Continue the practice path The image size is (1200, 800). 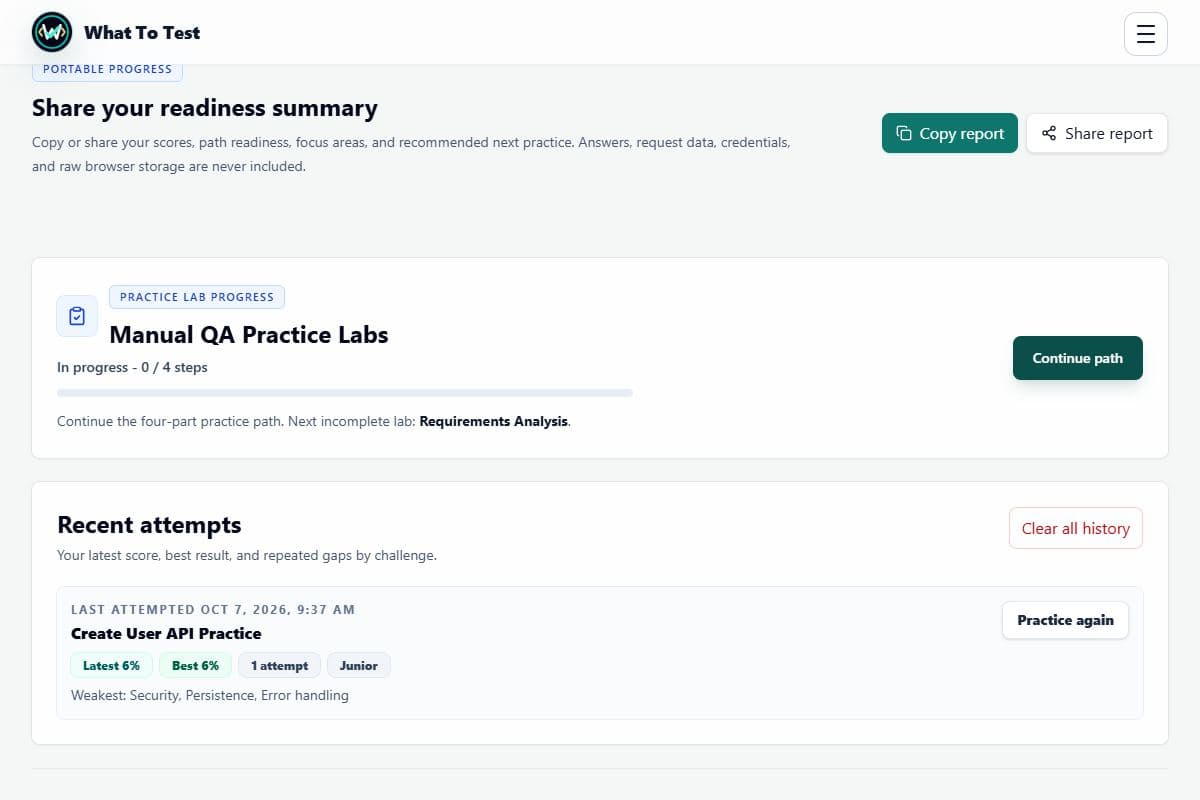(x=1078, y=358)
